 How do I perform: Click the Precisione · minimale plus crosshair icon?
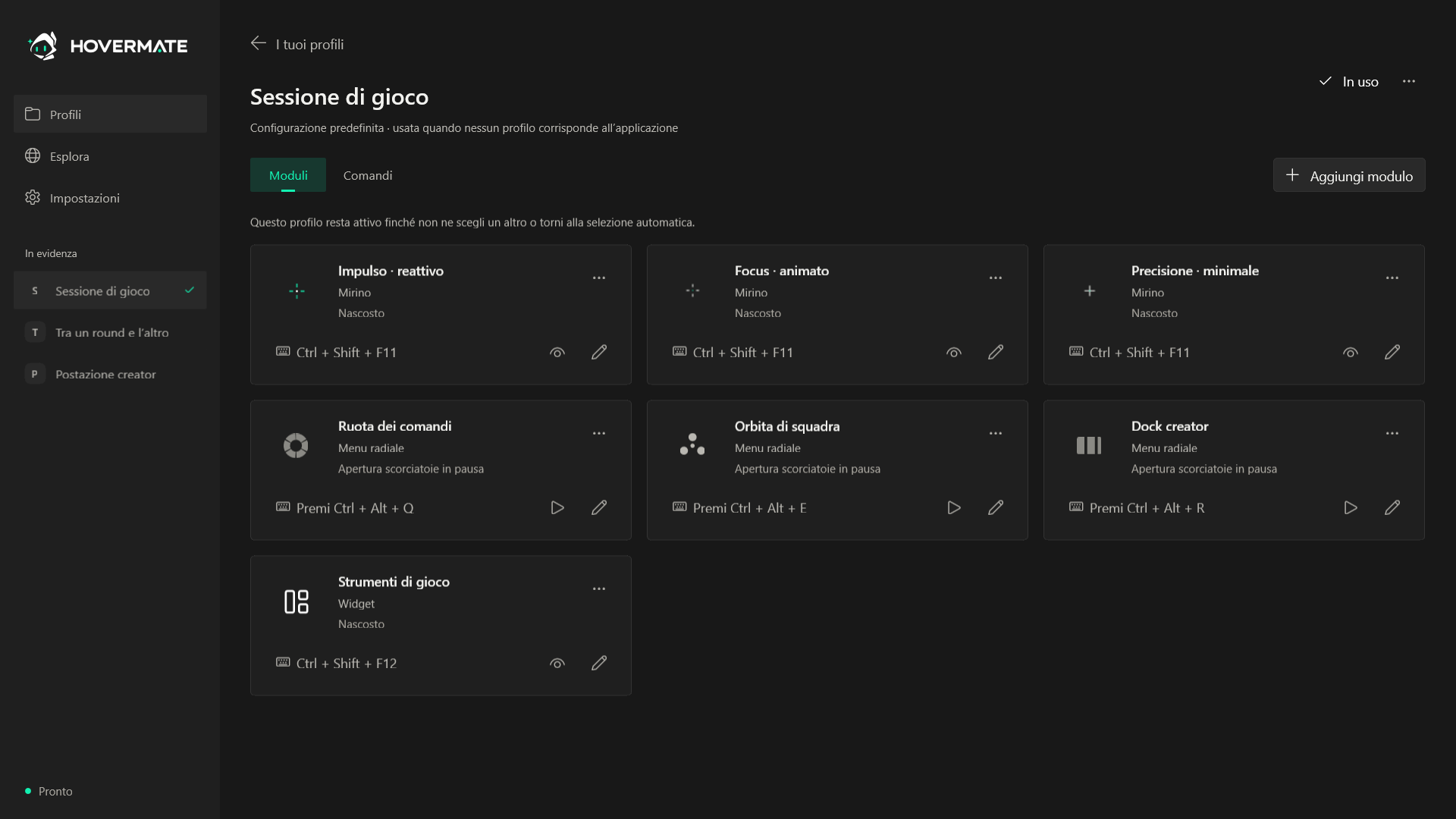point(1090,290)
